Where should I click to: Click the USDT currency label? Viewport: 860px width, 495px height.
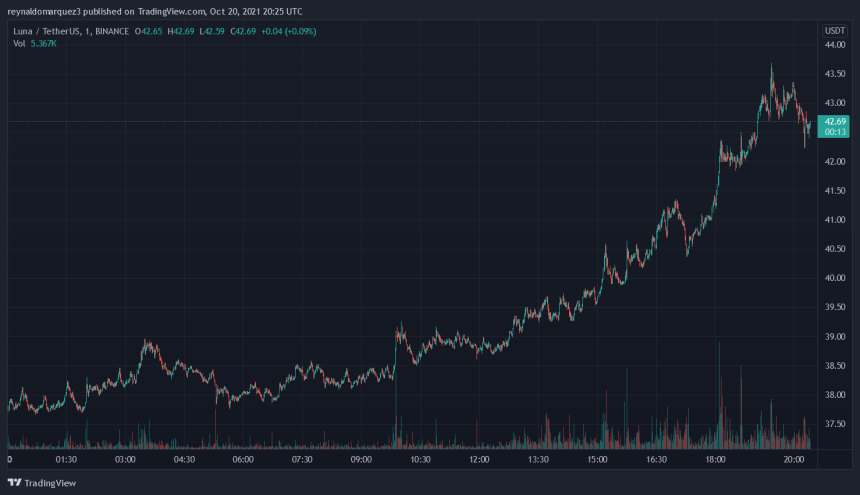(x=833, y=31)
